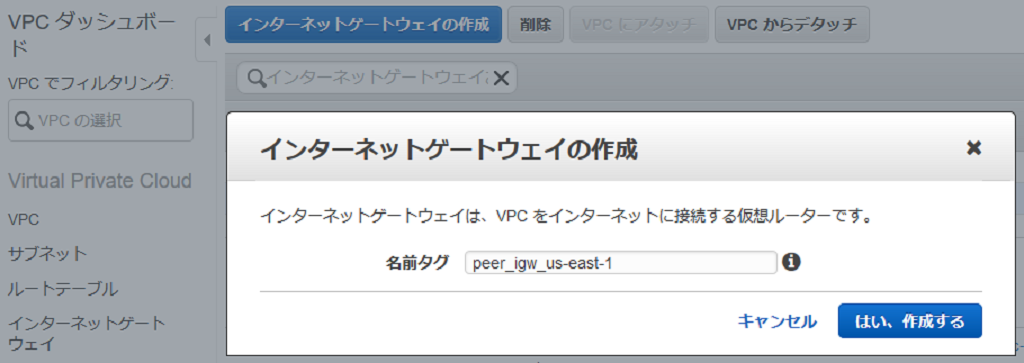Click the 削除 button
Screen dimensions: 1024x363
(x=536, y=25)
